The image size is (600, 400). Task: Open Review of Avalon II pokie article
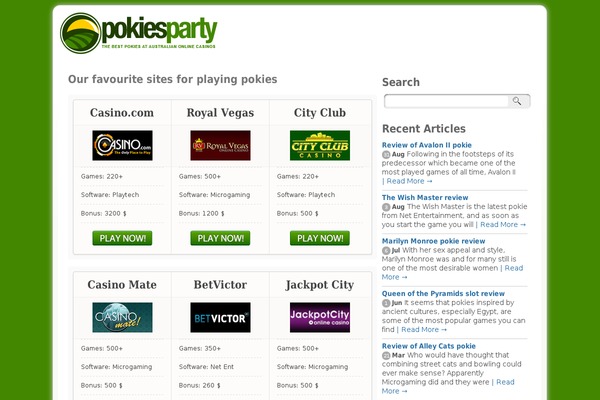(427, 145)
